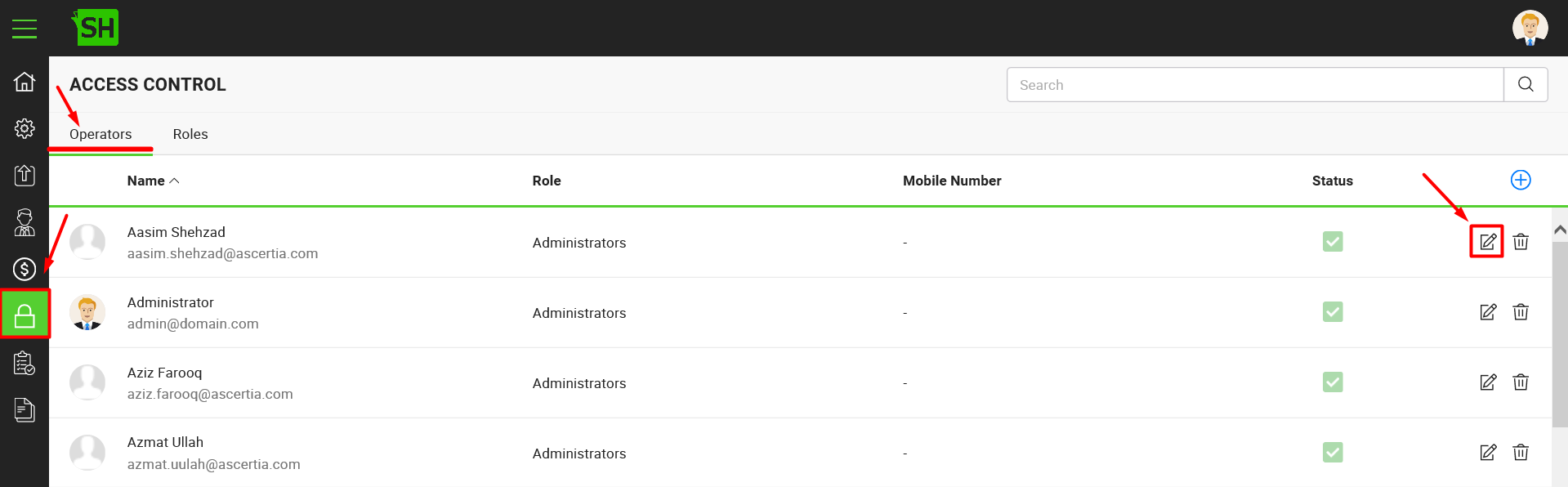Toggle status checkbox for Azmat Ullah
The image size is (1568, 487).
1333,453
